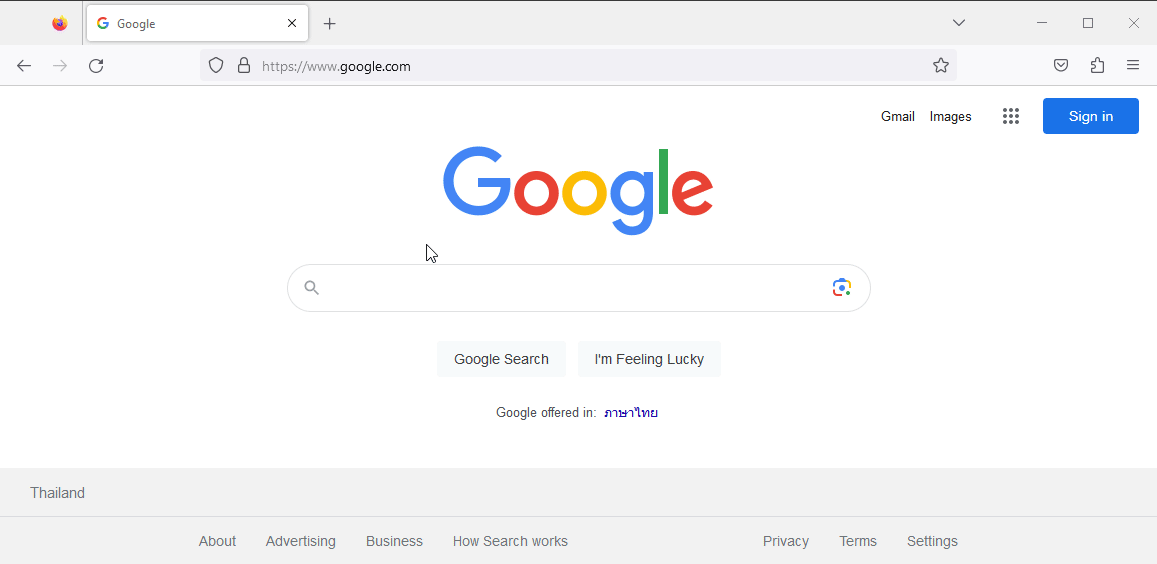Click the I'm Feeling Lucky button
The height and width of the screenshot is (564, 1157).
649,359
